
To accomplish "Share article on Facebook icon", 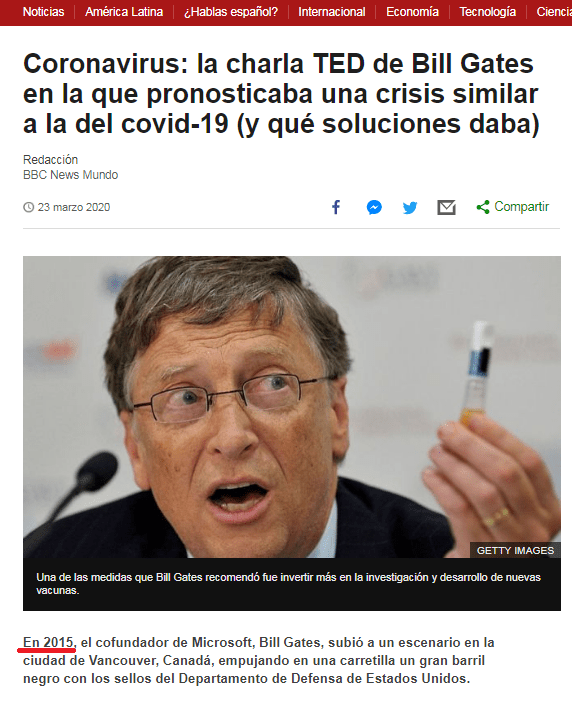I will [x=336, y=207].
